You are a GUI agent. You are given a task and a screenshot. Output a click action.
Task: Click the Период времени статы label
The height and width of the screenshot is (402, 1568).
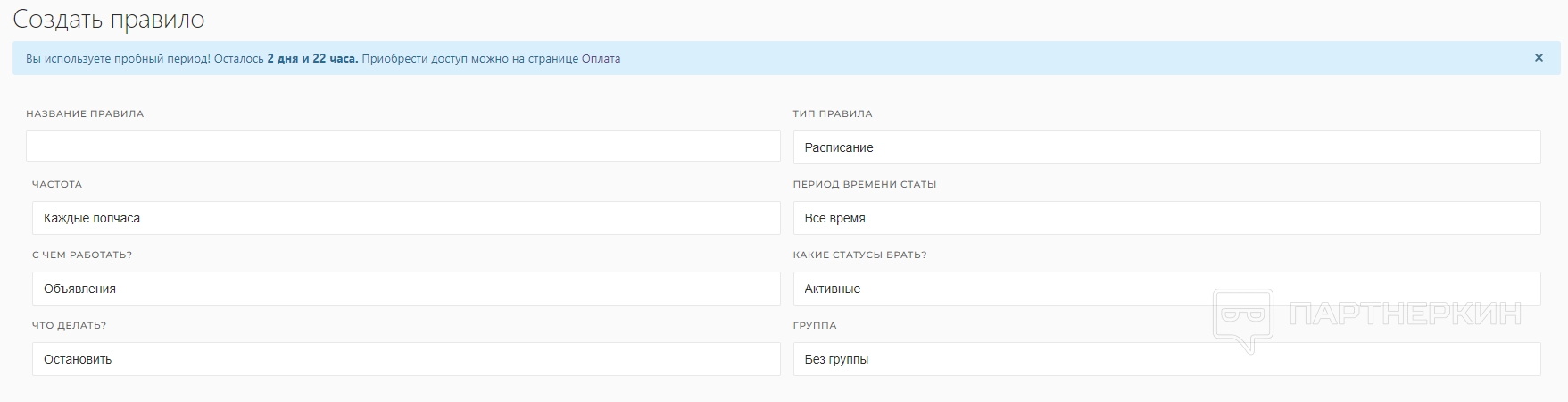[x=865, y=185]
